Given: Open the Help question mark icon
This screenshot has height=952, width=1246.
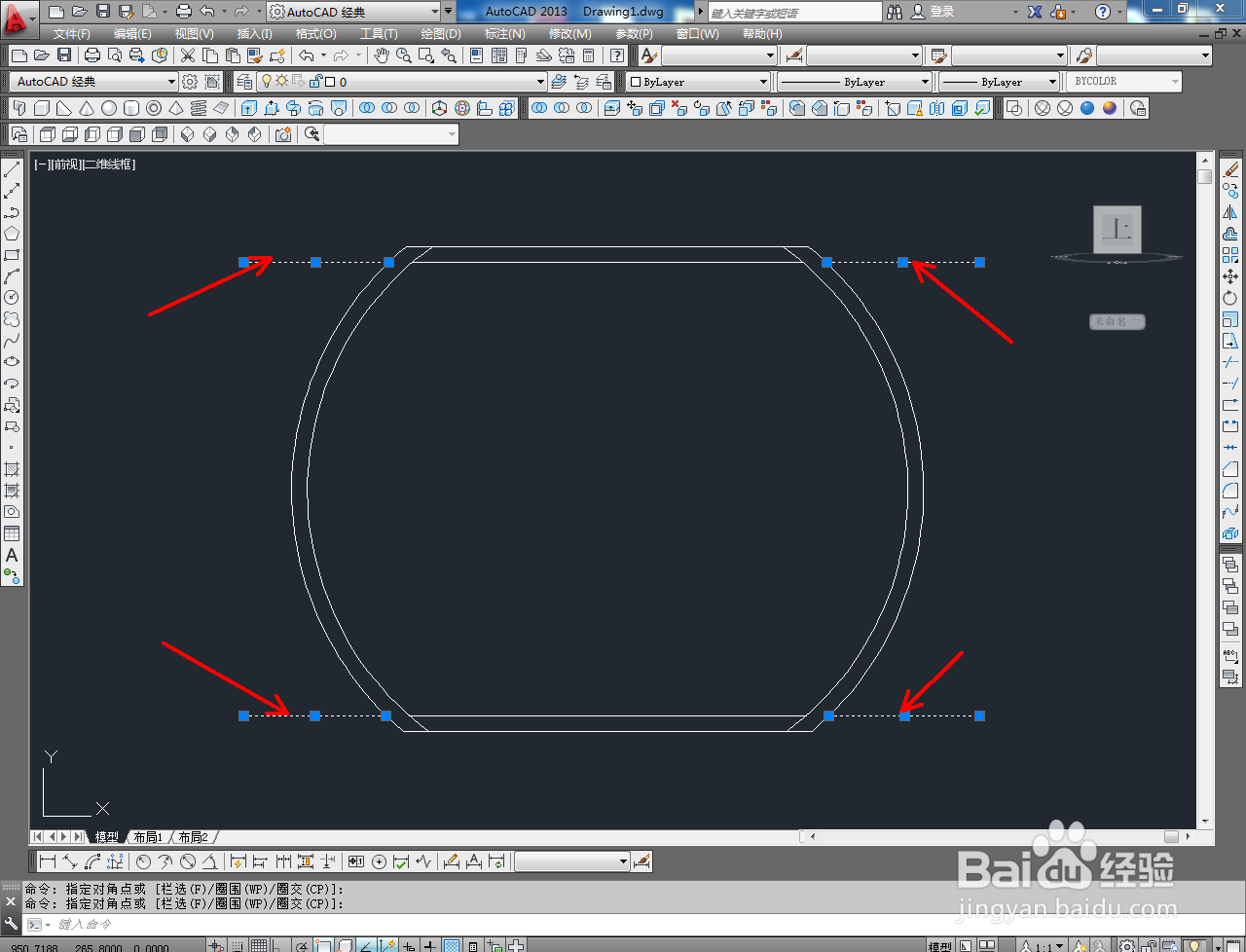Looking at the screenshot, I should tap(617, 55).
